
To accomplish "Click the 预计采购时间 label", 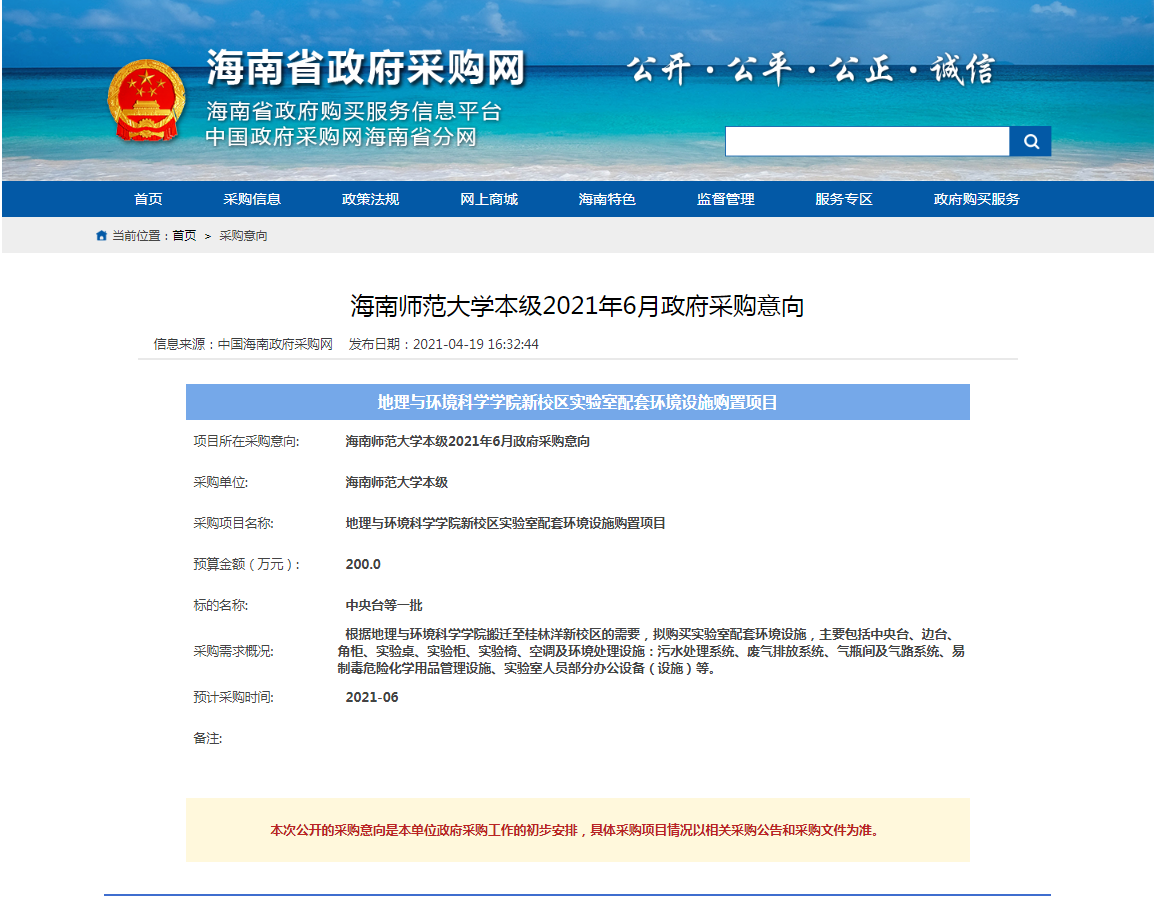I will pyautogui.click(x=233, y=697).
